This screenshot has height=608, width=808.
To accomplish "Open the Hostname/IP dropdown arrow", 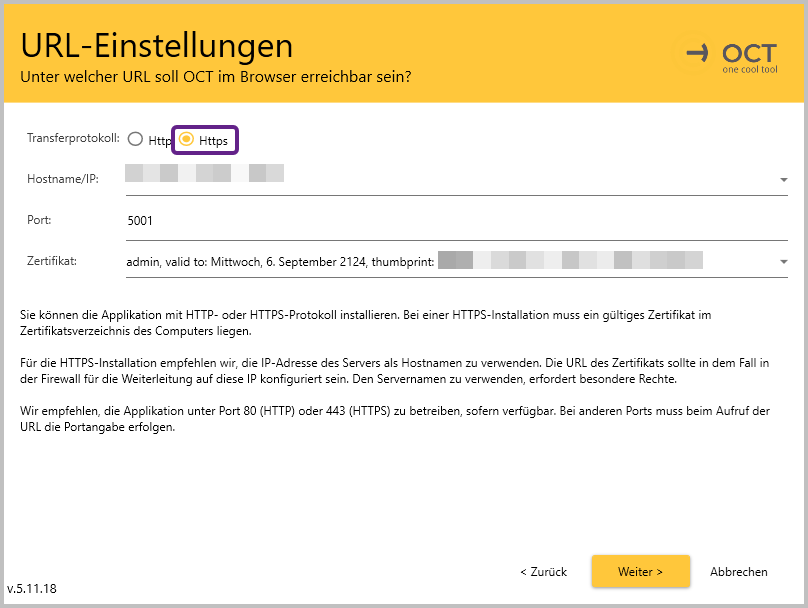I will click(783, 180).
